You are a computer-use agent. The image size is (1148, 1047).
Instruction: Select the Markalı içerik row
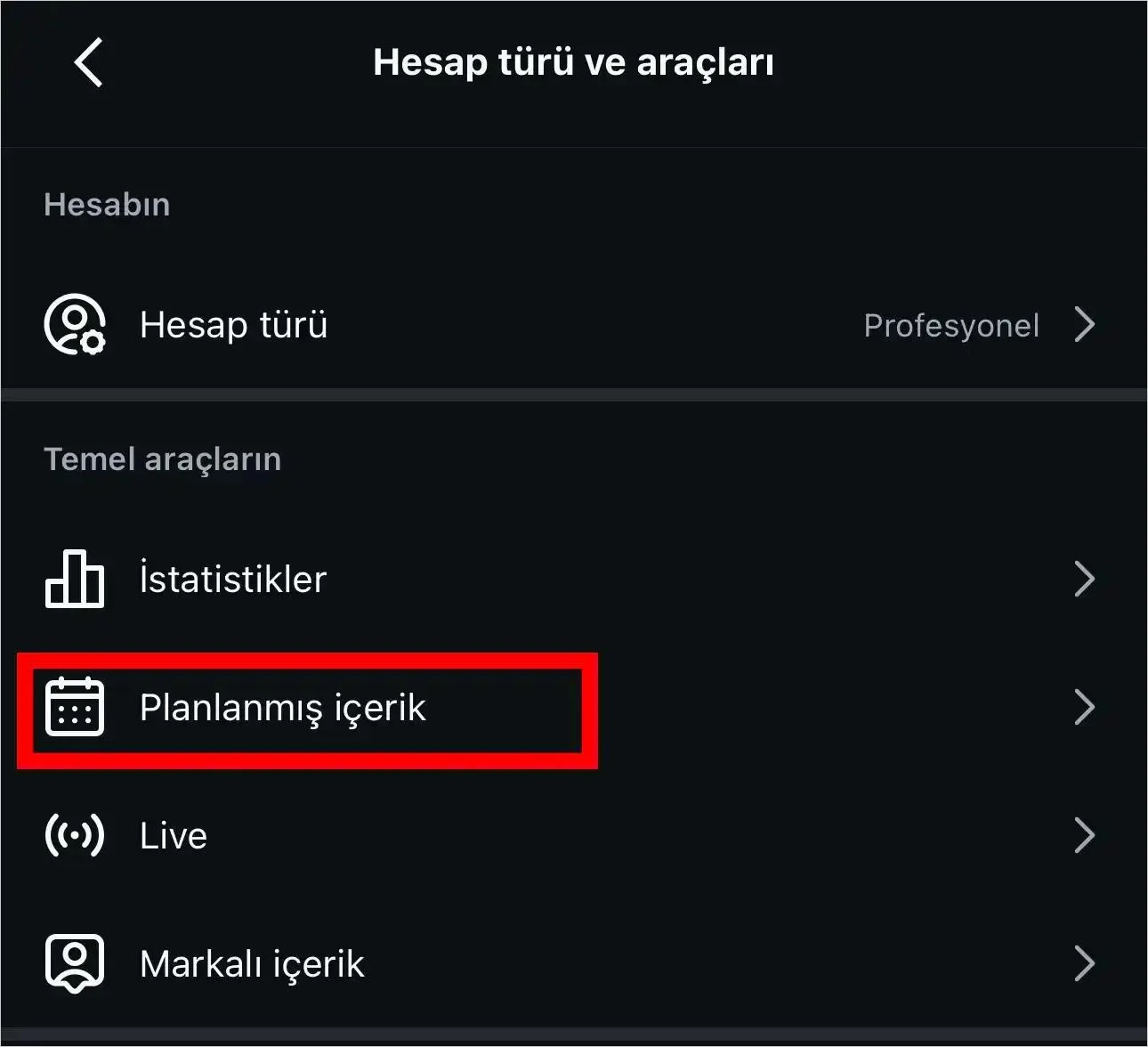click(x=252, y=962)
